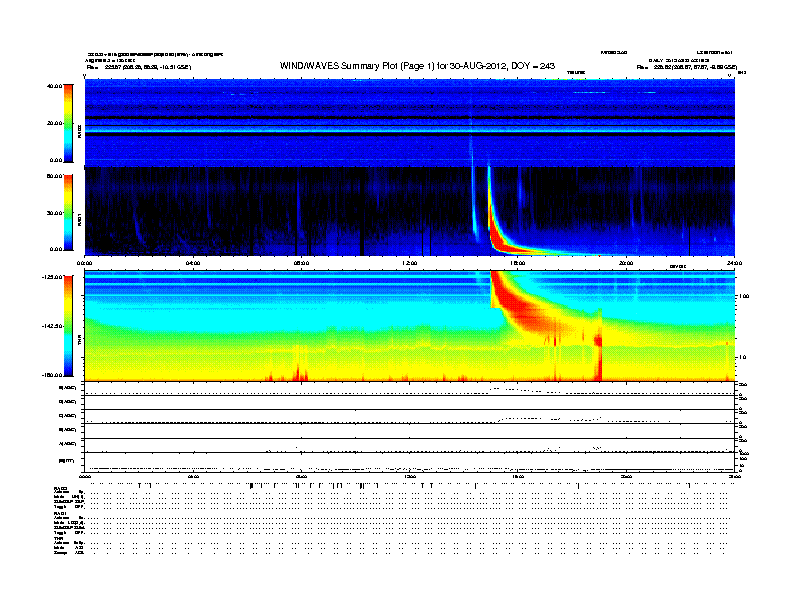Click the RAD1 color scale bar
The height and width of the screenshot is (612, 792).
click(68, 212)
